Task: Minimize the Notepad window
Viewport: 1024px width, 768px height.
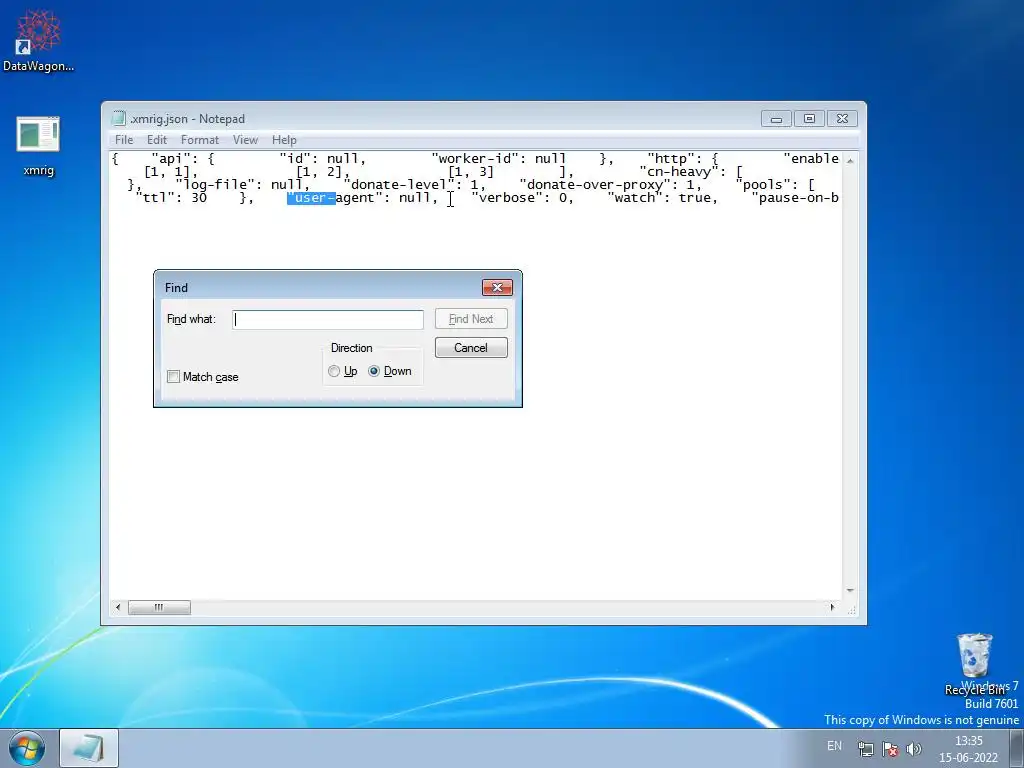Action: click(x=776, y=119)
